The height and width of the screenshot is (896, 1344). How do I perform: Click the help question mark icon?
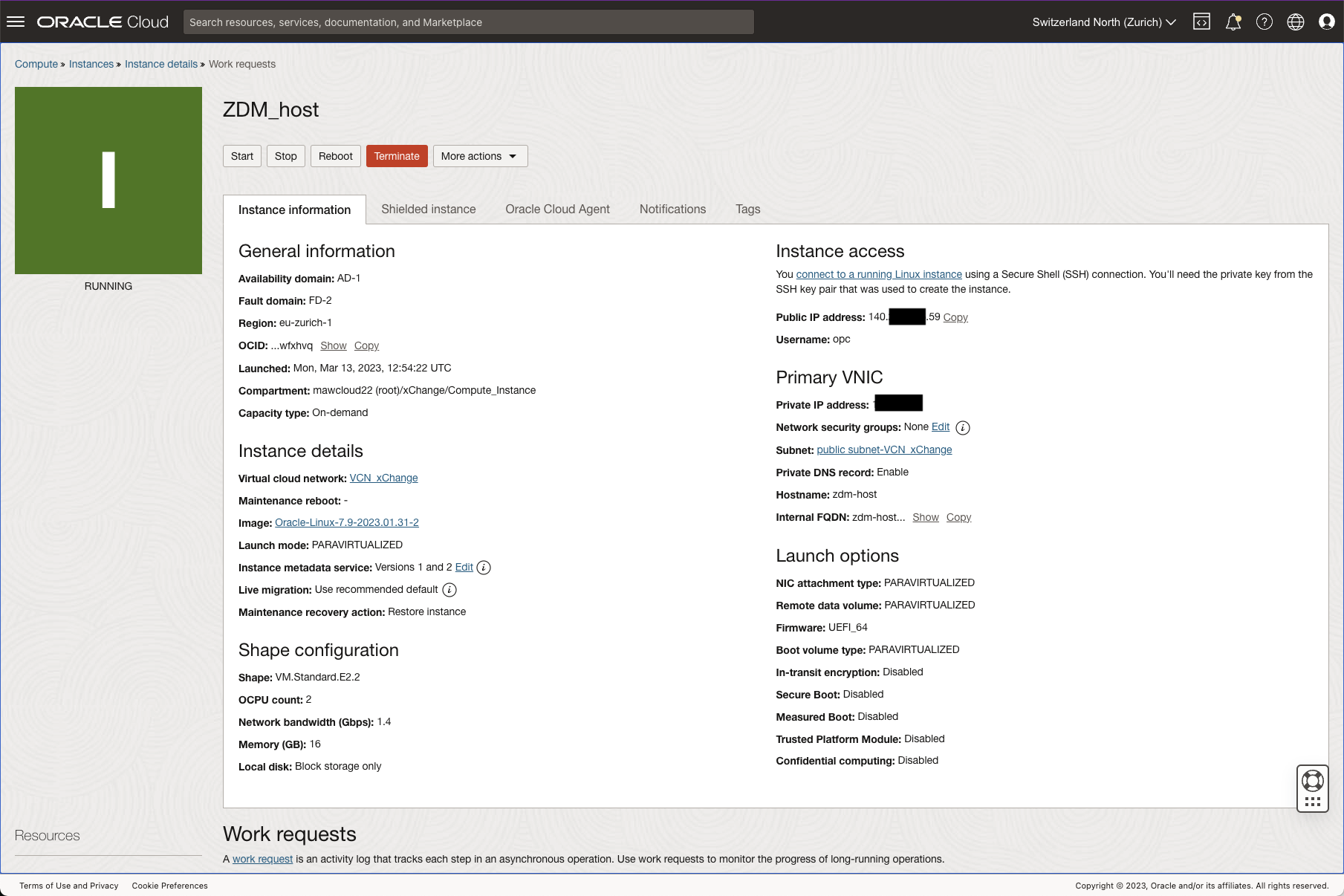tap(1265, 22)
